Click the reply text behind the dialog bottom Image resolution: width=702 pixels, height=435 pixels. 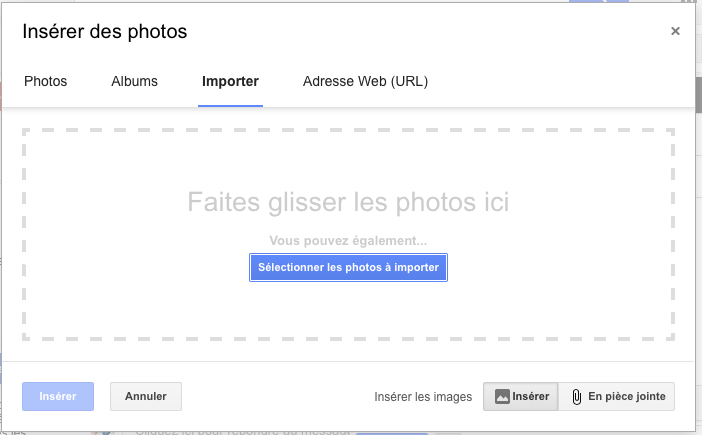tap(242, 432)
